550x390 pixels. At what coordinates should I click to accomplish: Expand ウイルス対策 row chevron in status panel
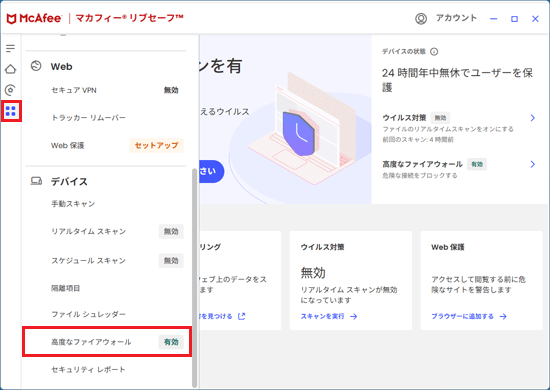(532, 118)
